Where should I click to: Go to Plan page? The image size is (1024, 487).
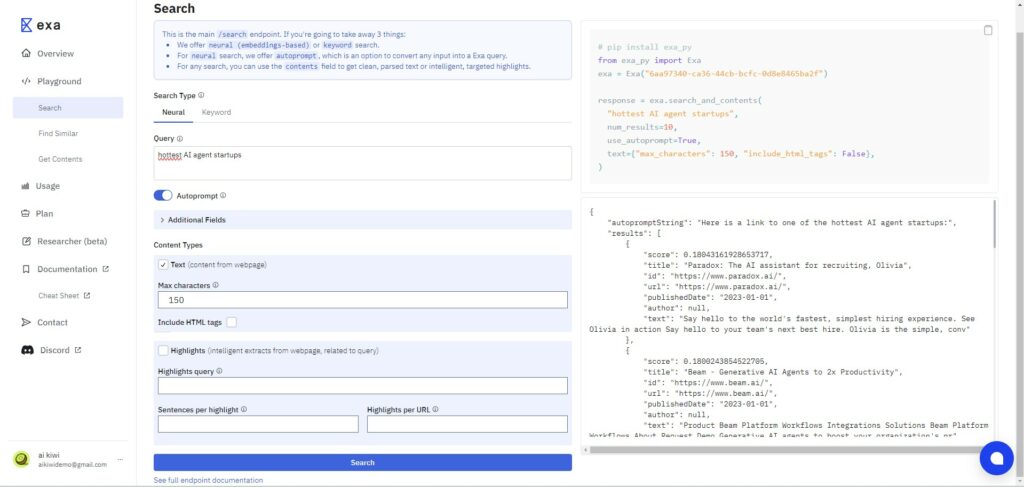(44, 213)
